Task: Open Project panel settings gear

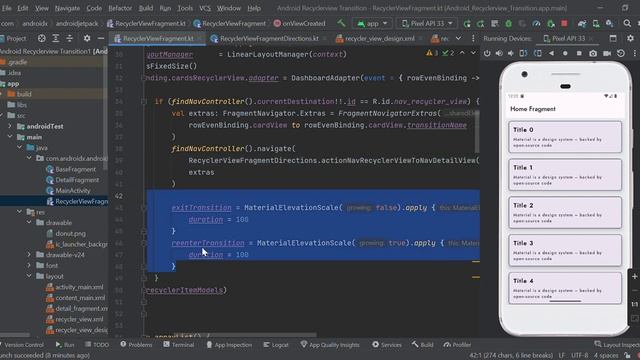Action: 87,38
